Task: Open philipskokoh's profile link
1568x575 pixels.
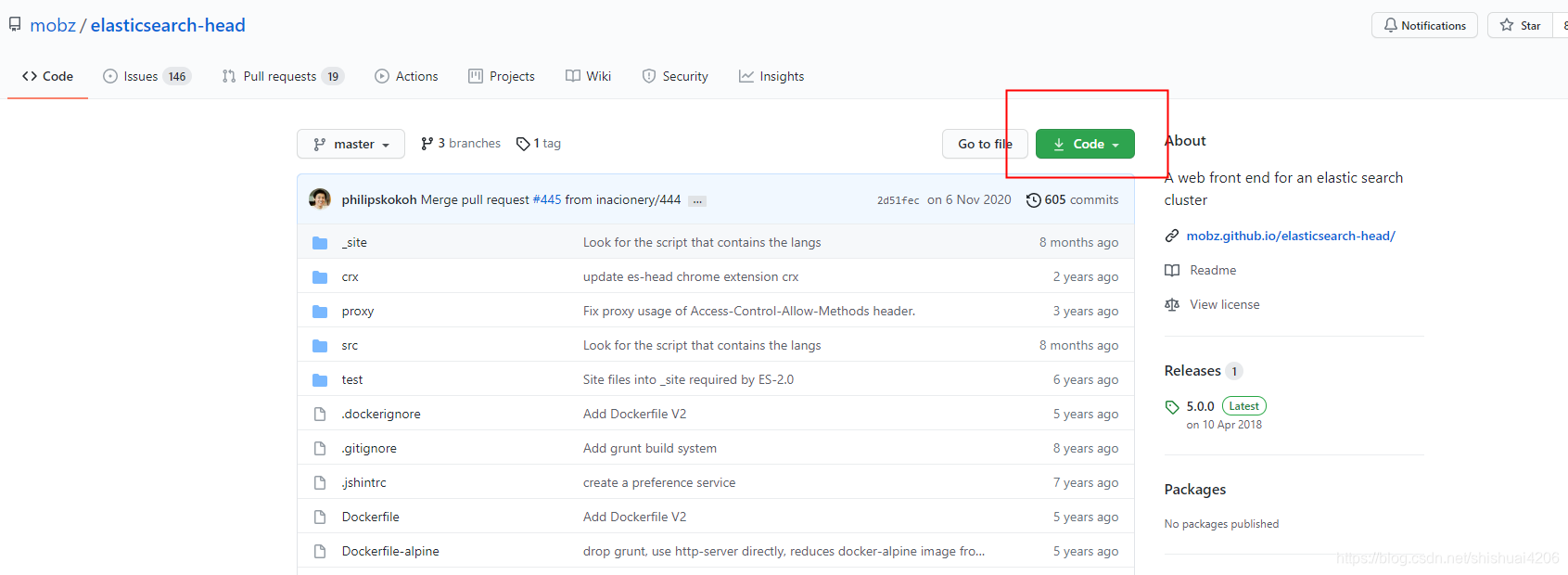Action: (379, 199)
